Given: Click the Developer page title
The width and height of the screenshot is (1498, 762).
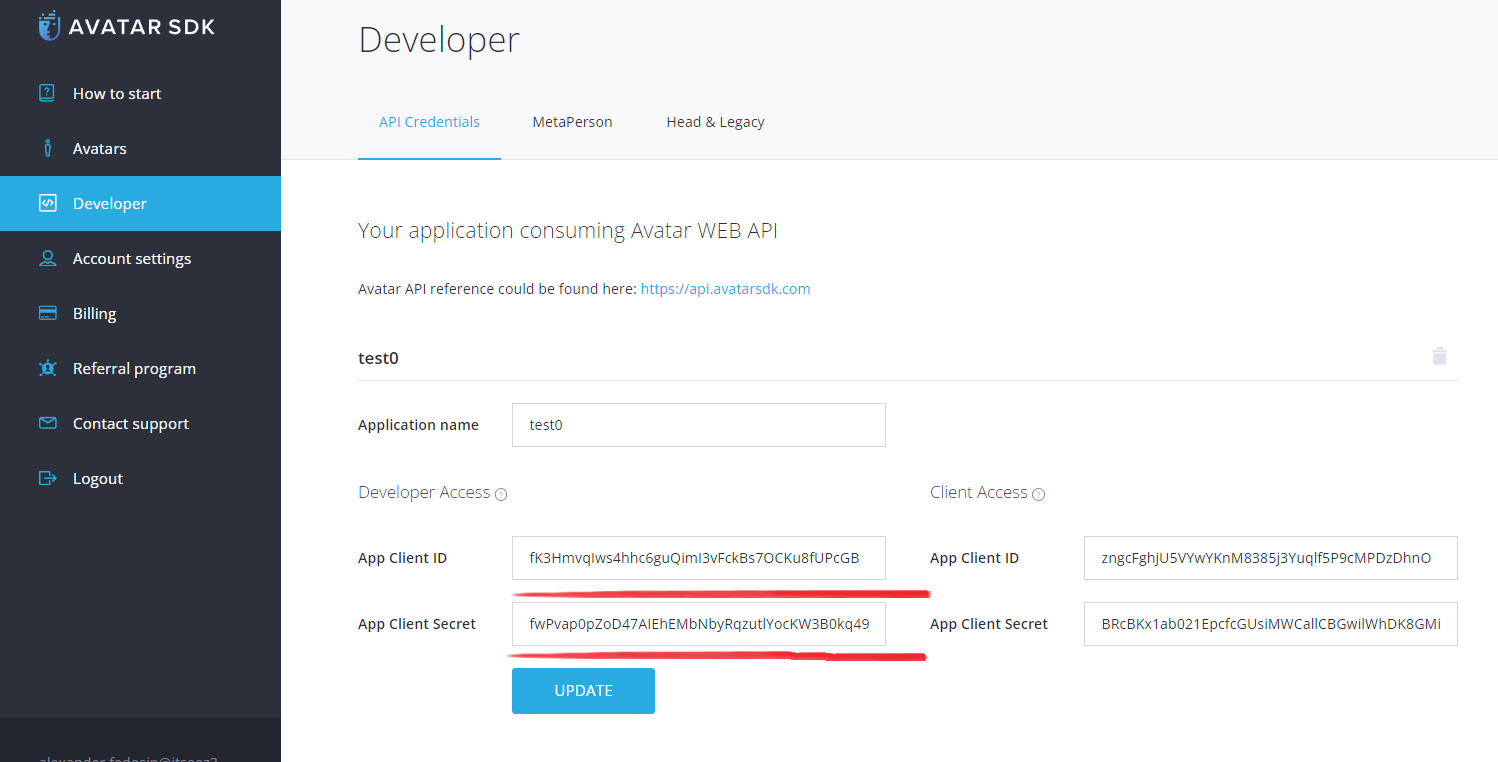Looking at the screenshot, I should tap(439, 40).
